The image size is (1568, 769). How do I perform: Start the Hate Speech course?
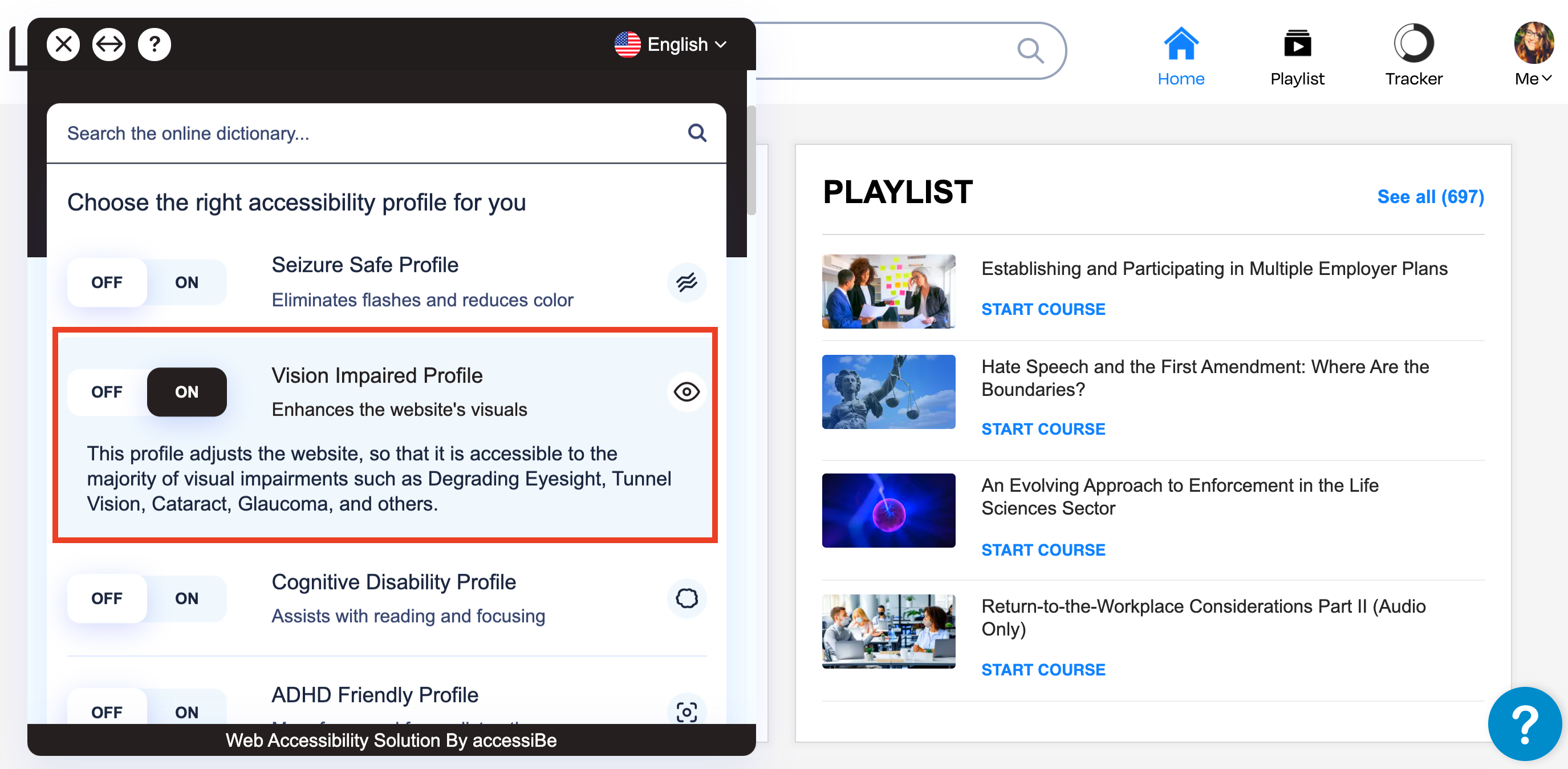point(1043,428)
